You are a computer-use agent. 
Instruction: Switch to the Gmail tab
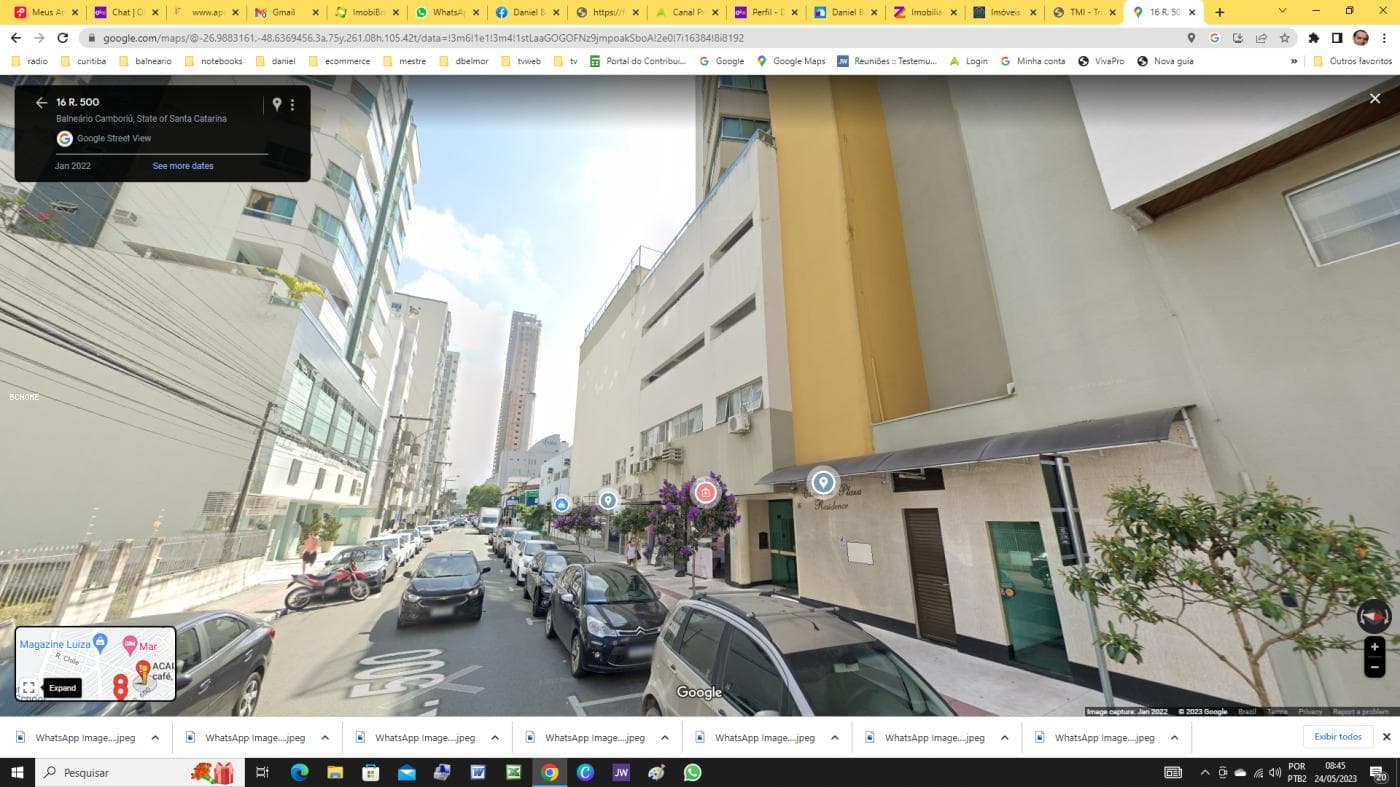click(x=285, y=12)
